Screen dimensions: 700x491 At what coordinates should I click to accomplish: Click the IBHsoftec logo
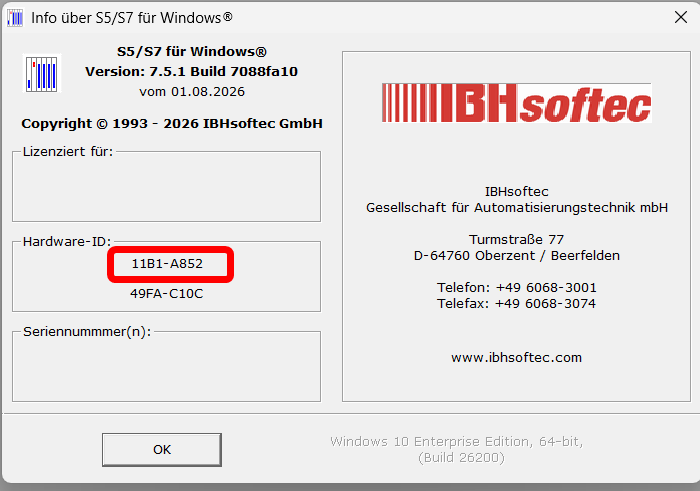tap(517, 103)
